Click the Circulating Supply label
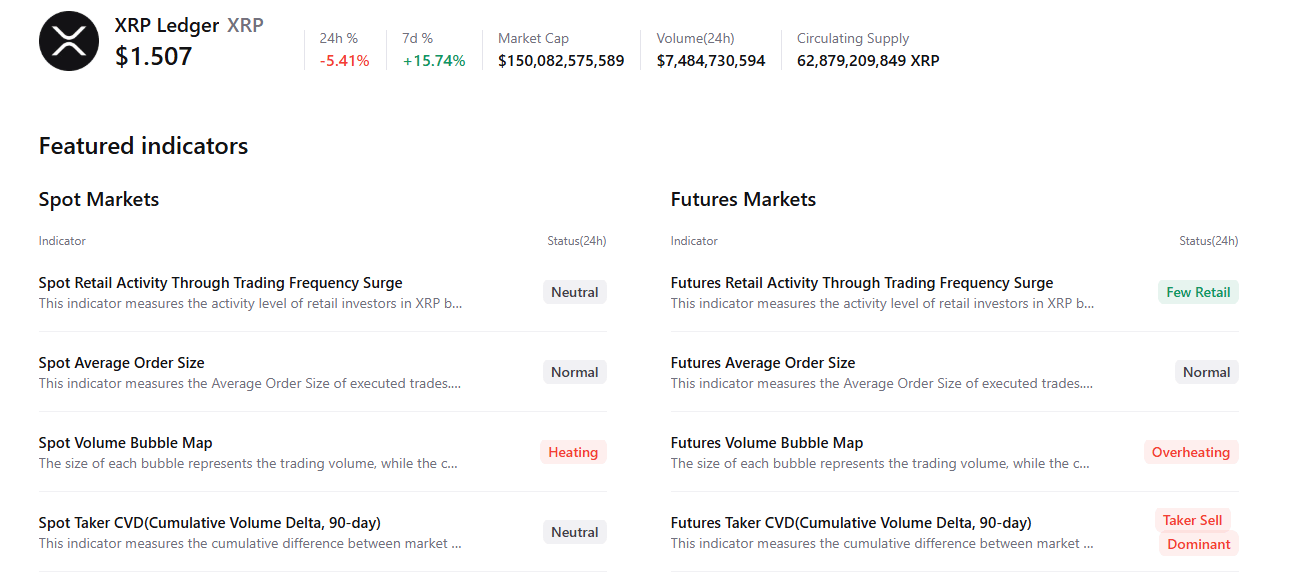Viewport: 1311px width, 582px height. coord(853,38)
